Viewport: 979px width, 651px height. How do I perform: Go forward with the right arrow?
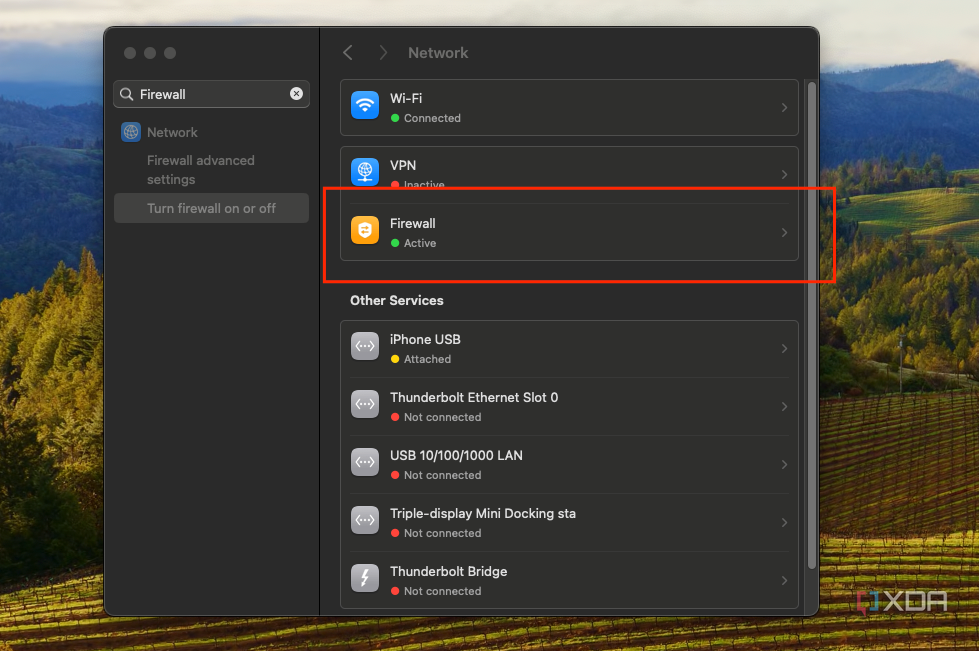pos(383,53)
